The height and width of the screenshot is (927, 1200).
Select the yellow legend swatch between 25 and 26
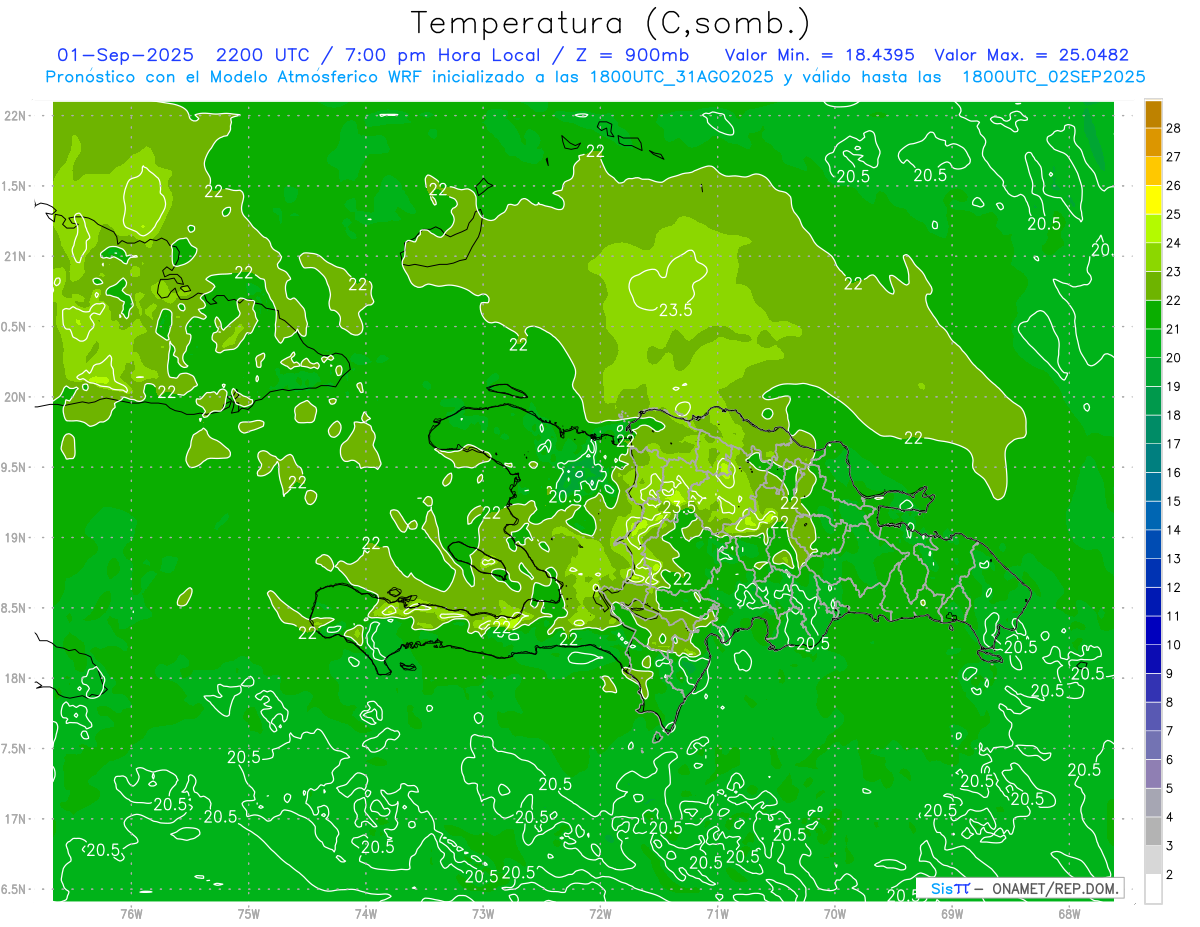click(x=1153, y=201)
